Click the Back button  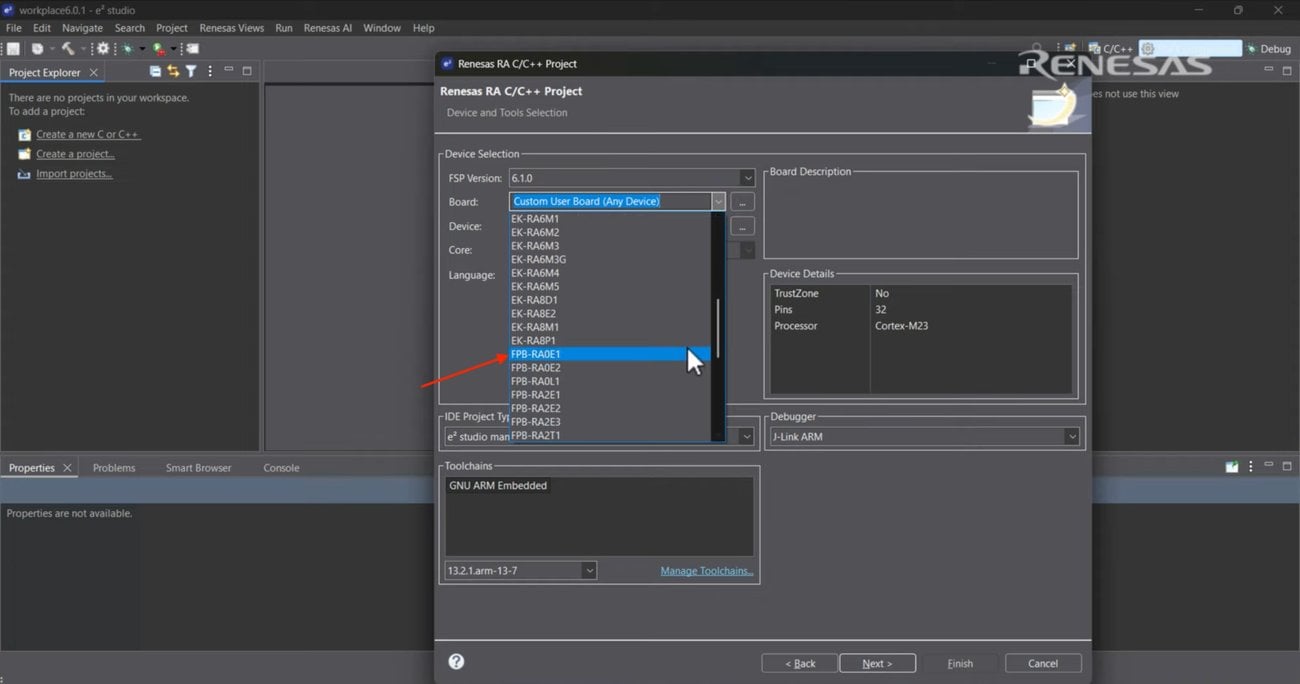click(799, 663)
